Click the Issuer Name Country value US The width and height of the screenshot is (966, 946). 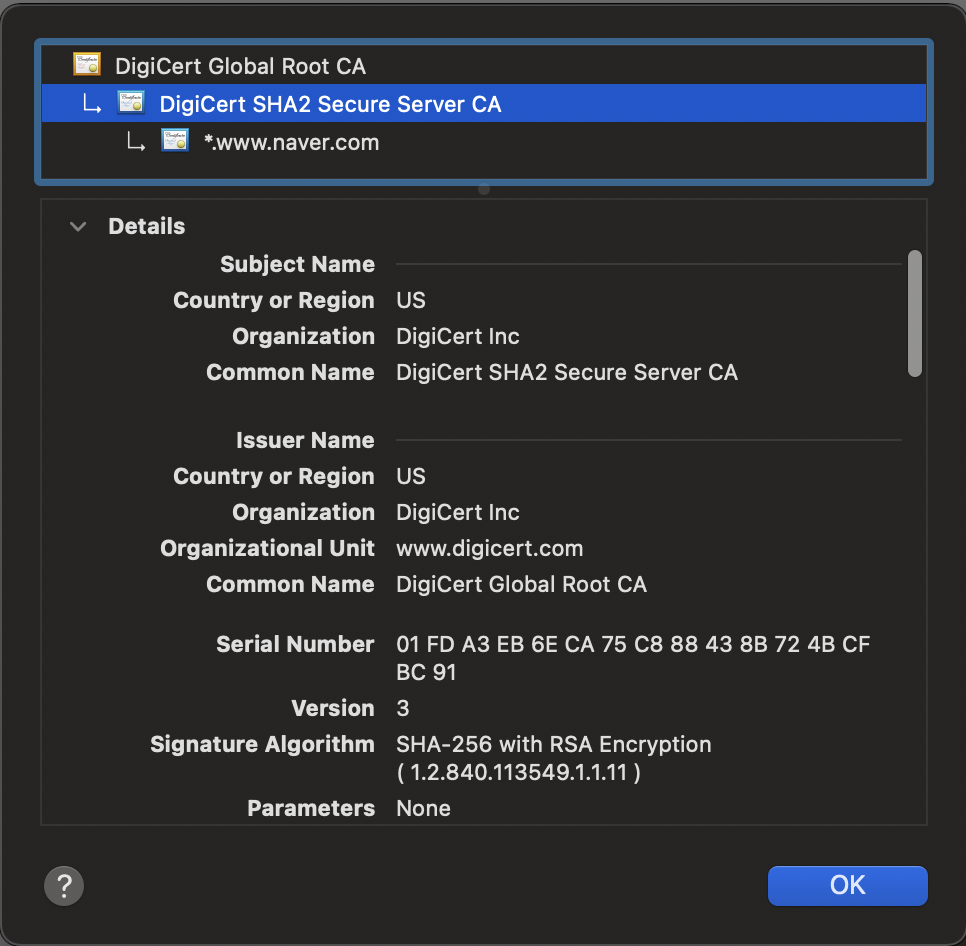click(411, 477)
